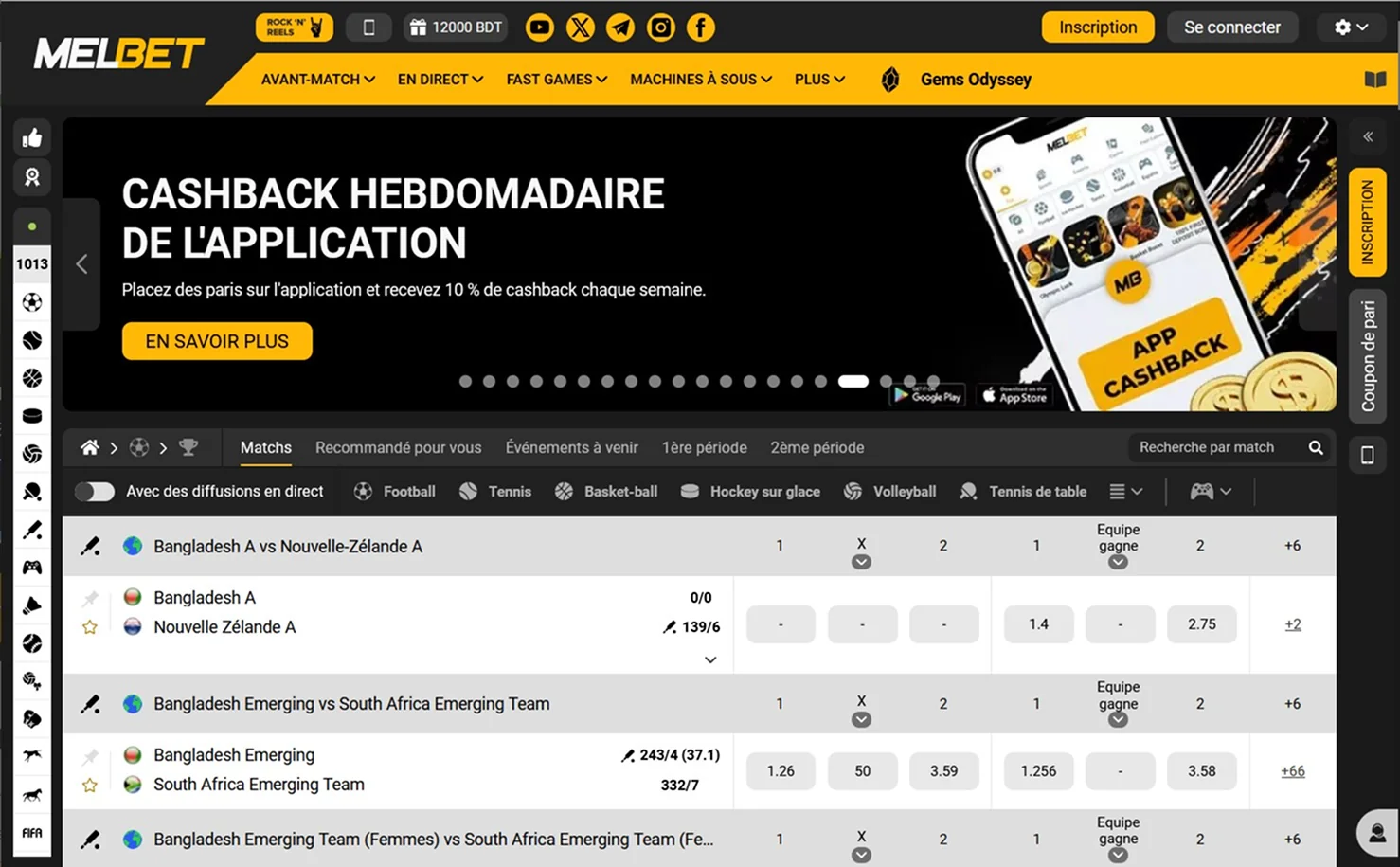1400x867 pixels.
Task: Favorite the South Africa Emerging Team star
Action: [x=90, y=785]
